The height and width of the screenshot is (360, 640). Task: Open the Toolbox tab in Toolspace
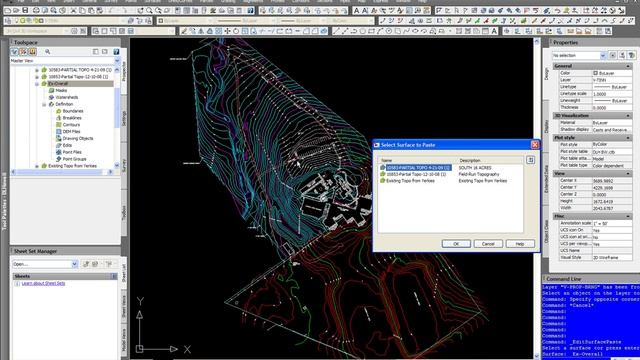point(124,213)
